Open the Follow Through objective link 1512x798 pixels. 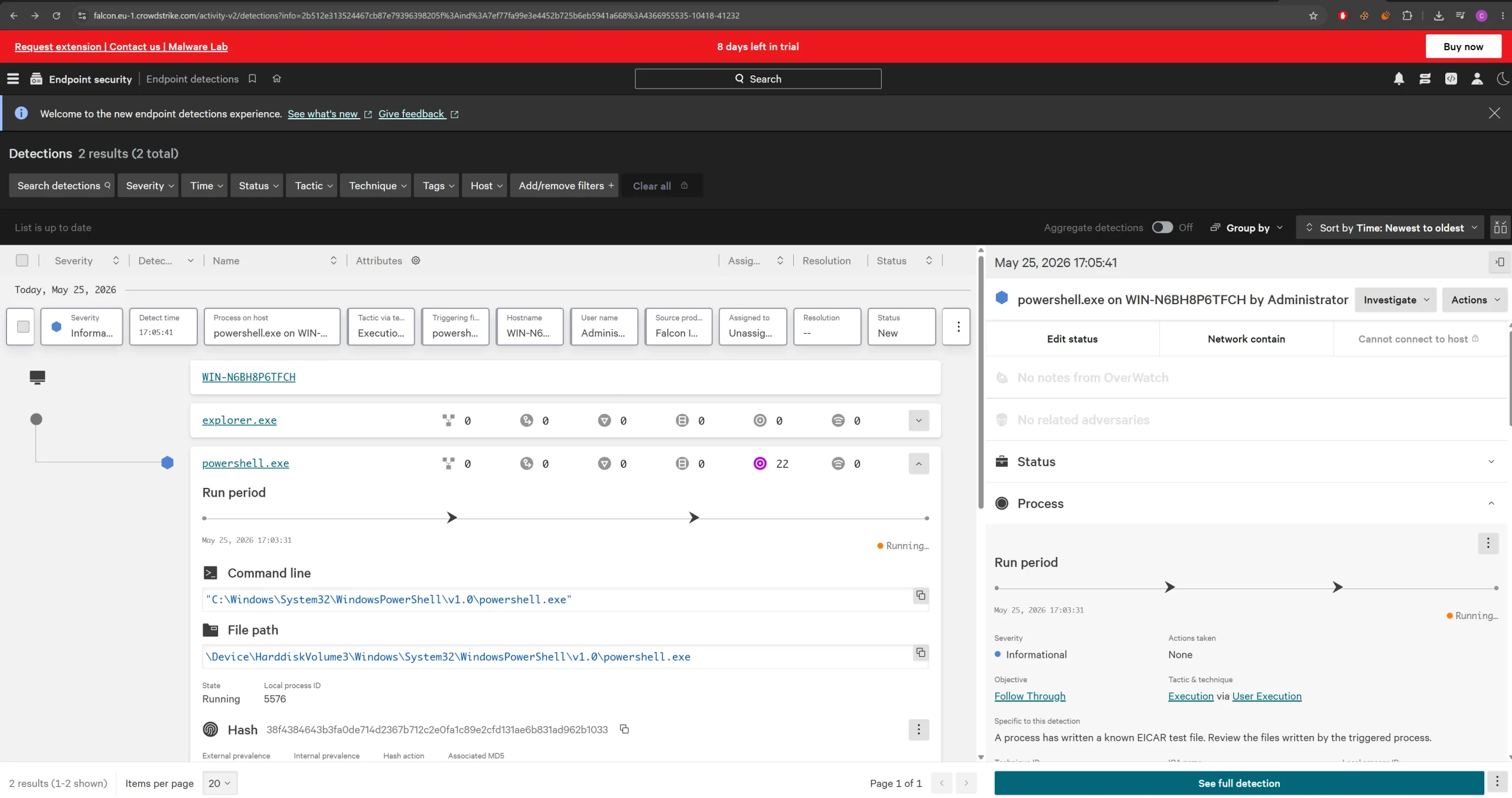[1029, 696]
